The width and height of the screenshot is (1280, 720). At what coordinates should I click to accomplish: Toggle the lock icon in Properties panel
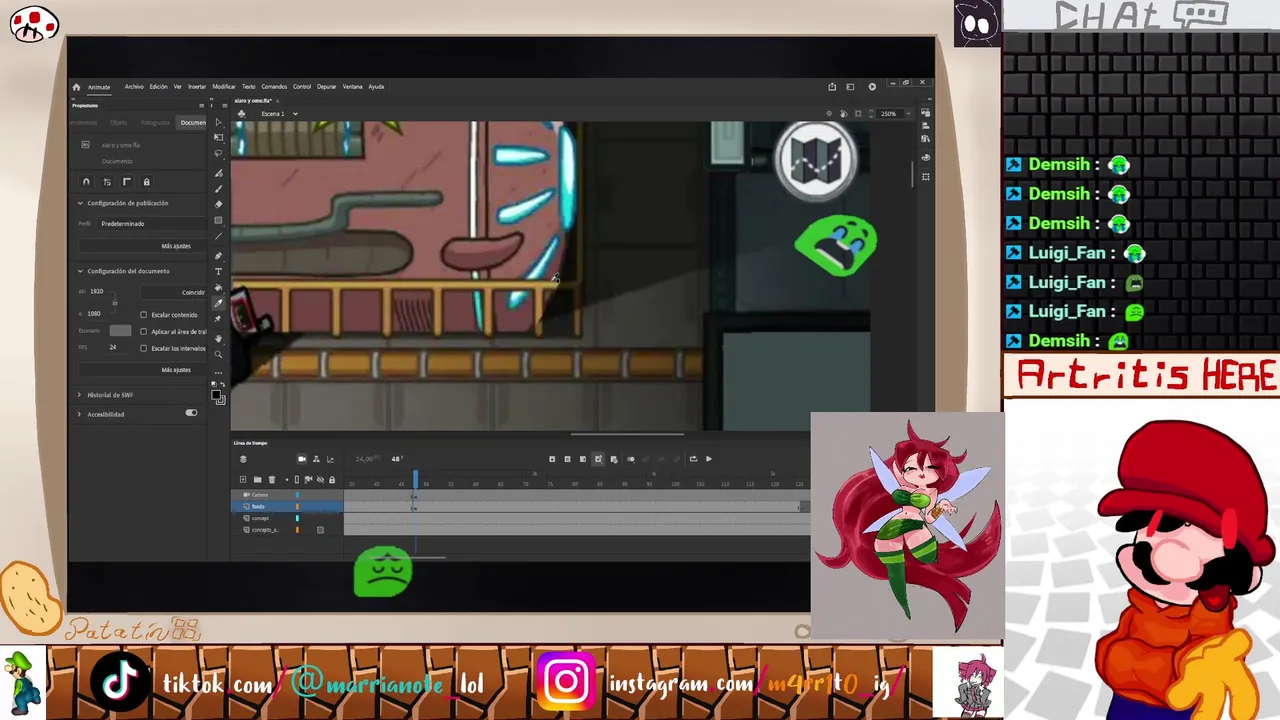pyautogui.click(x=146, y=182)
